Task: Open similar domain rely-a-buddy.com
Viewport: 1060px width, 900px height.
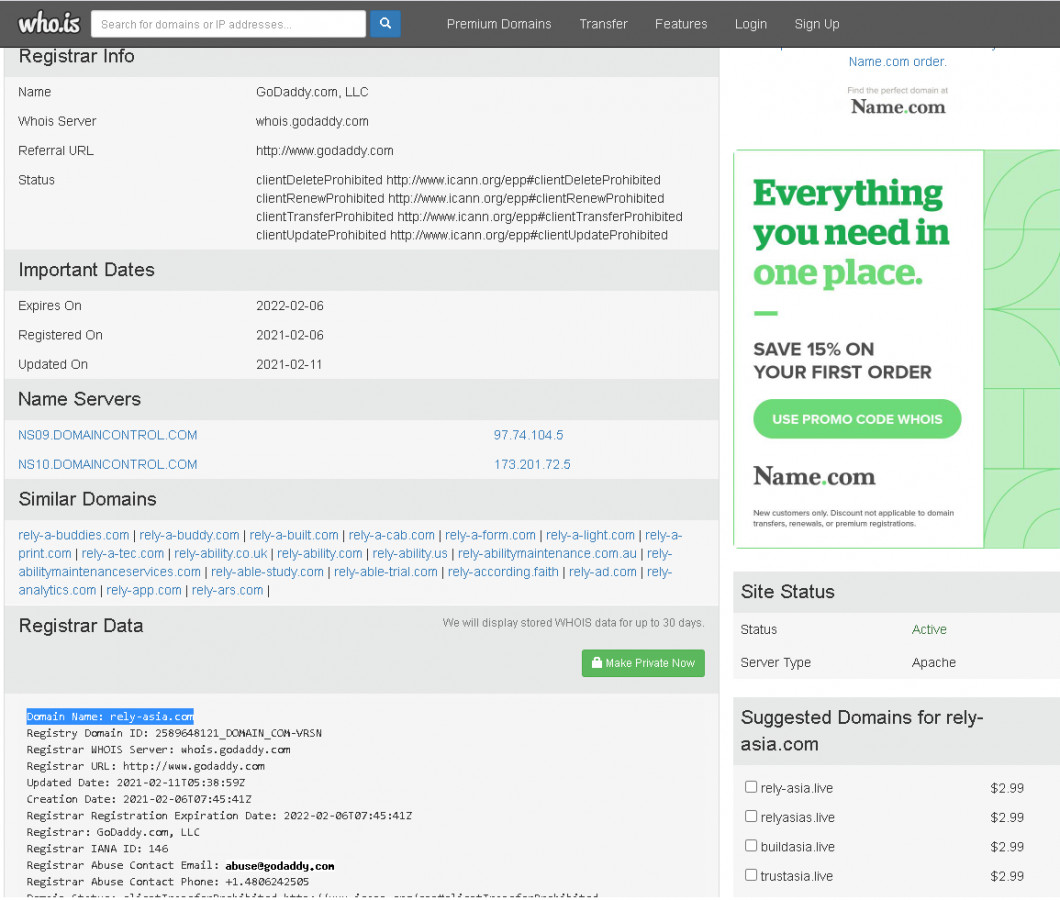Action: pyautogui.click(x=189, y=535)
